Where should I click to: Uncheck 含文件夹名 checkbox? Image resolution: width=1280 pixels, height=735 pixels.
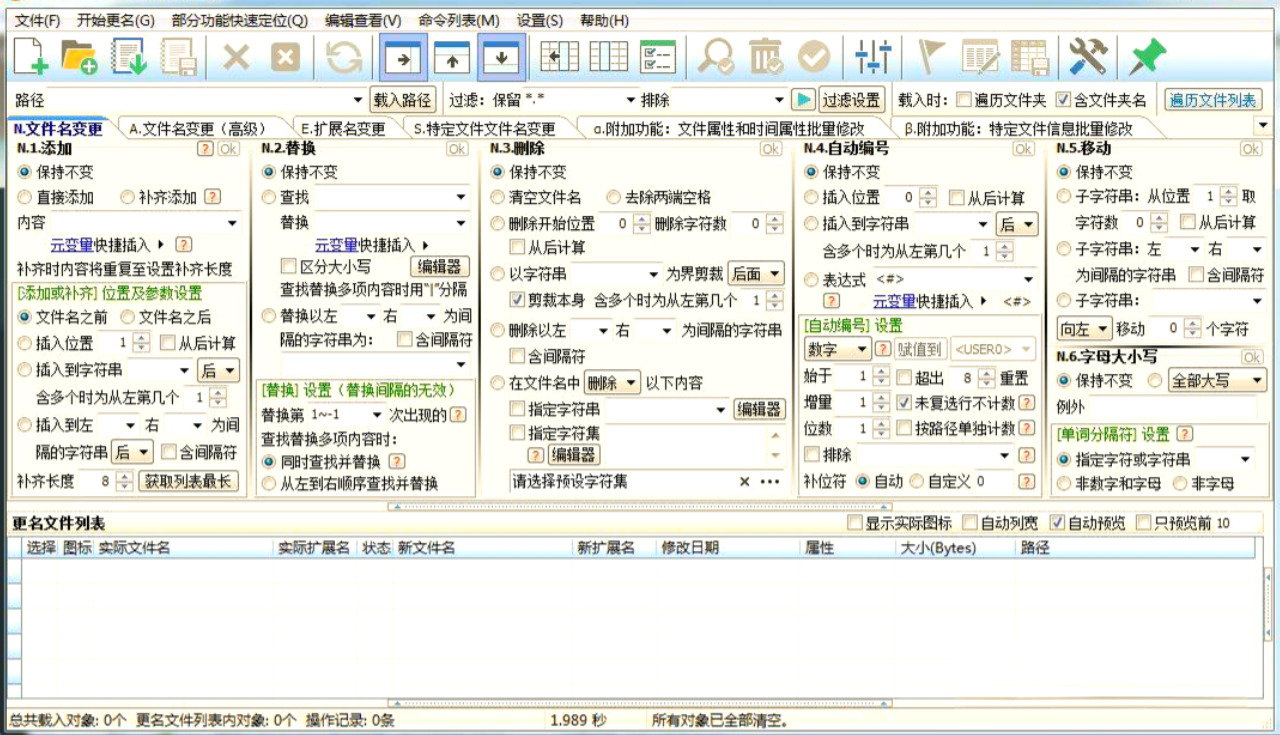tap(1063, 100)
